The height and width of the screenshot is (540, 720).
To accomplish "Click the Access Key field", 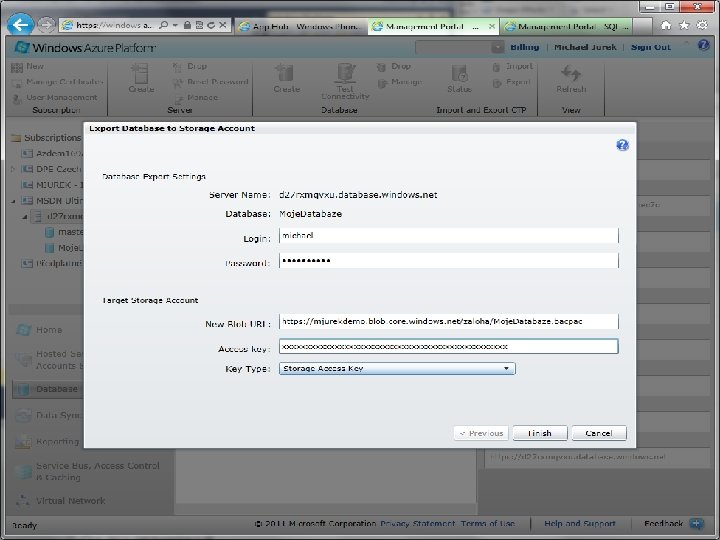I will pos(449,346).
